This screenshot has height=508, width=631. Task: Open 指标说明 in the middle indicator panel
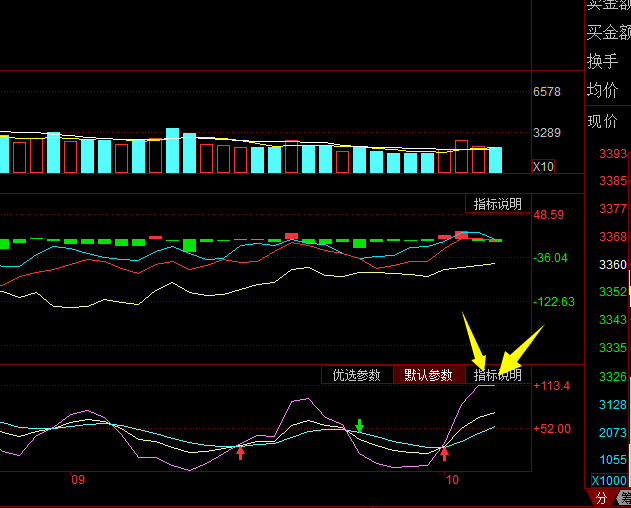497,204
